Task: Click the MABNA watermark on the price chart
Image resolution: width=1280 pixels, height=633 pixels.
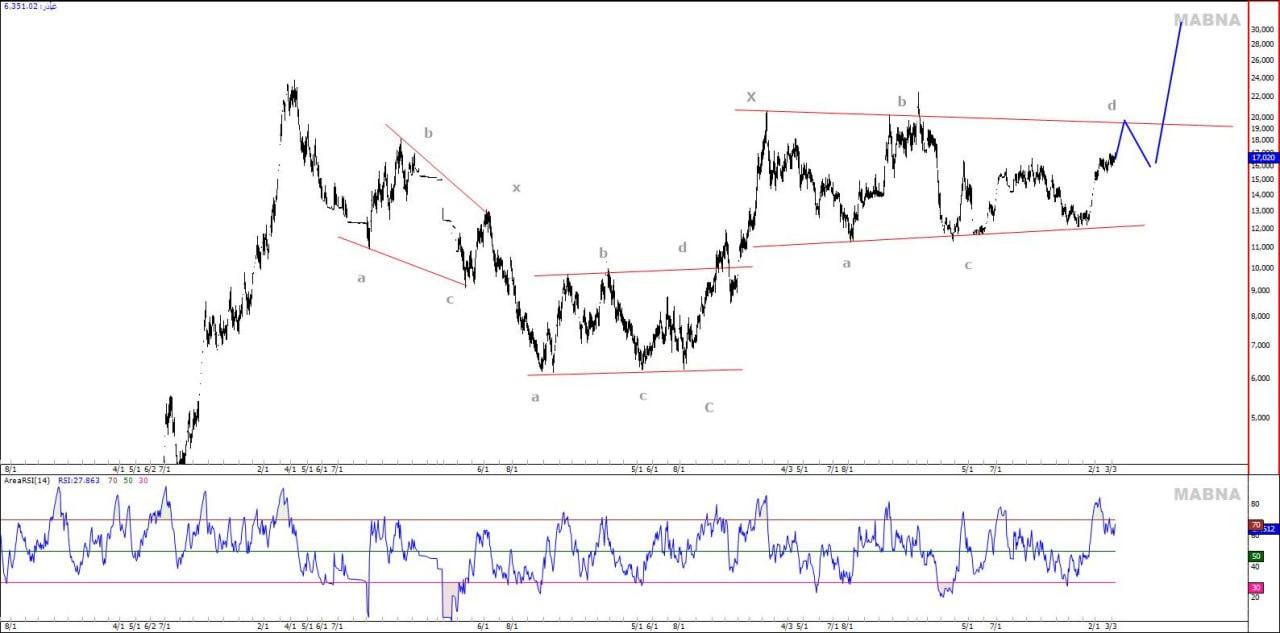Action: tap(1206, 20)
